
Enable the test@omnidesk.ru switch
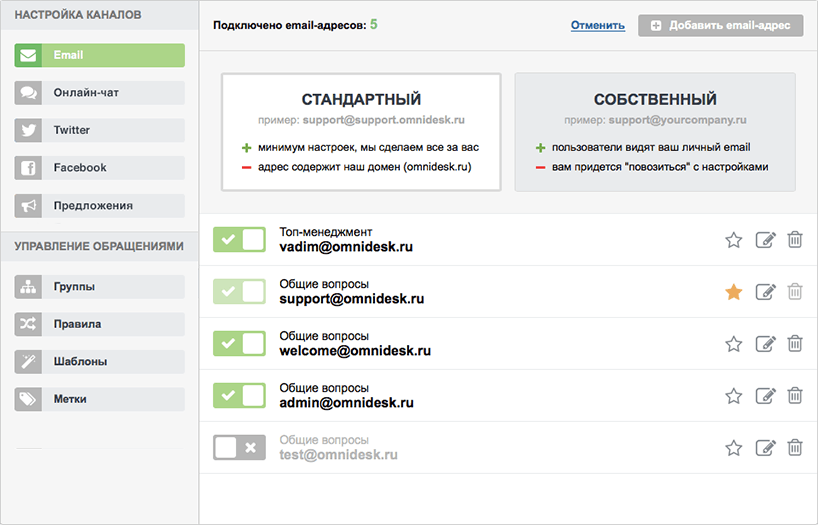coord(239,448)
